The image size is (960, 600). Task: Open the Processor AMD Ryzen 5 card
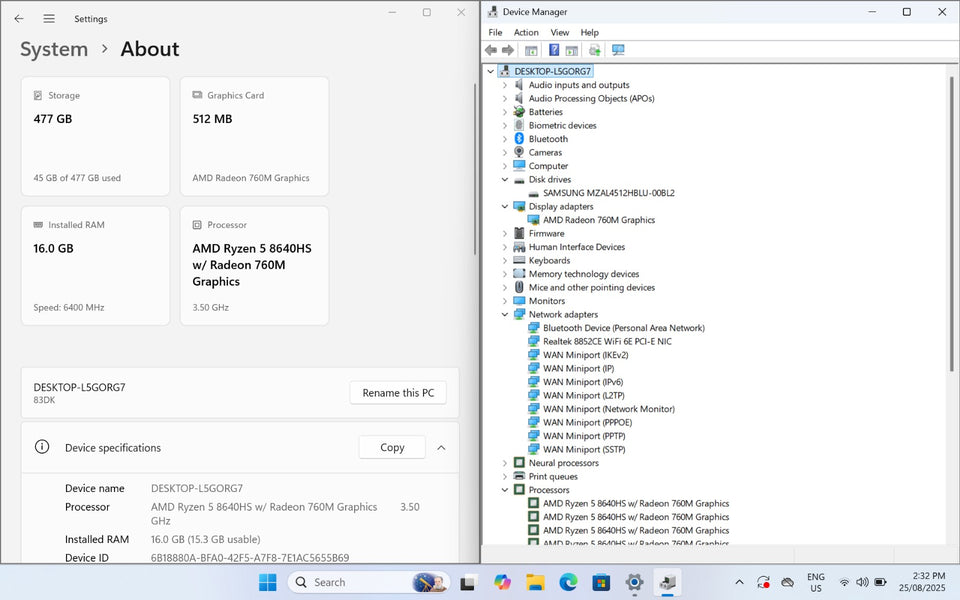pyautogui.click(x=255, y=266)
